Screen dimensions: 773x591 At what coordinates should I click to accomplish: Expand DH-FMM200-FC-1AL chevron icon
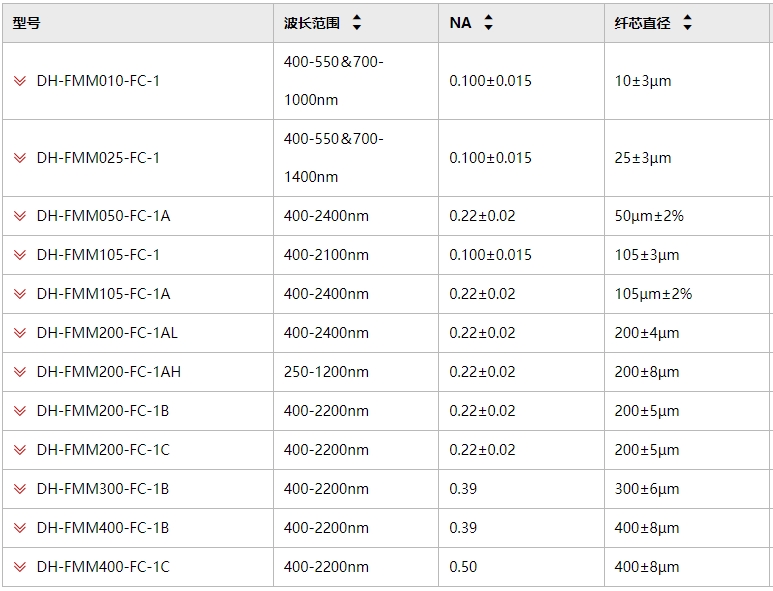20,333
